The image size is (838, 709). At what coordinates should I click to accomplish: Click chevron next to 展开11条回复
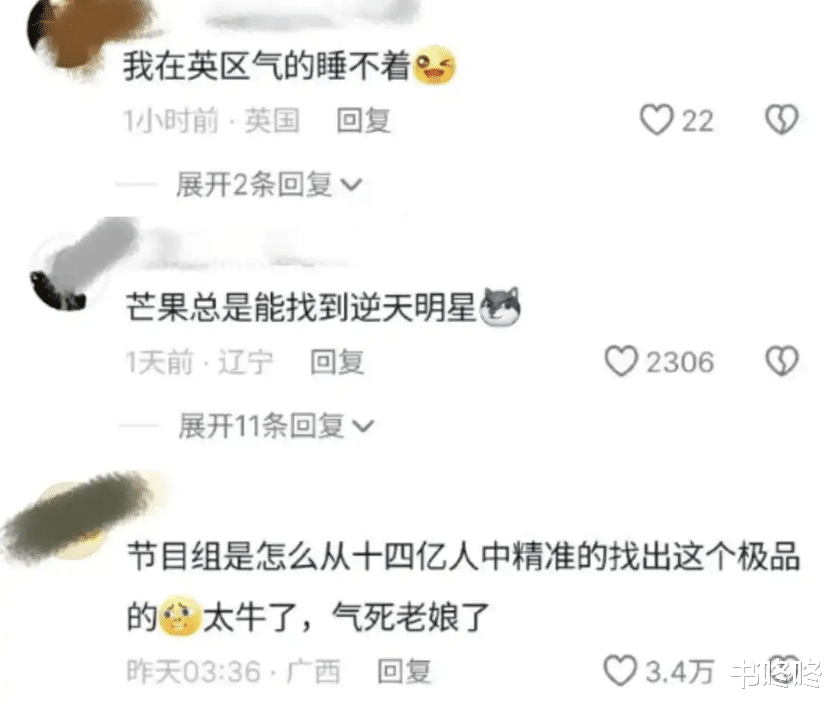(363, 426)
